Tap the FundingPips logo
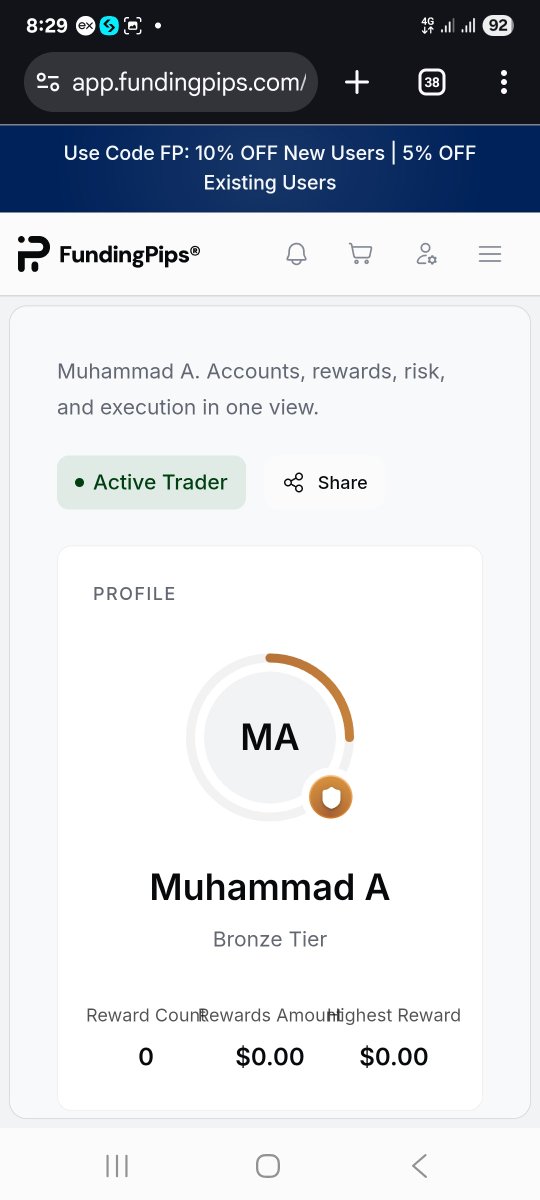This screenshot has height=1200, width=540. pos(109,254)
